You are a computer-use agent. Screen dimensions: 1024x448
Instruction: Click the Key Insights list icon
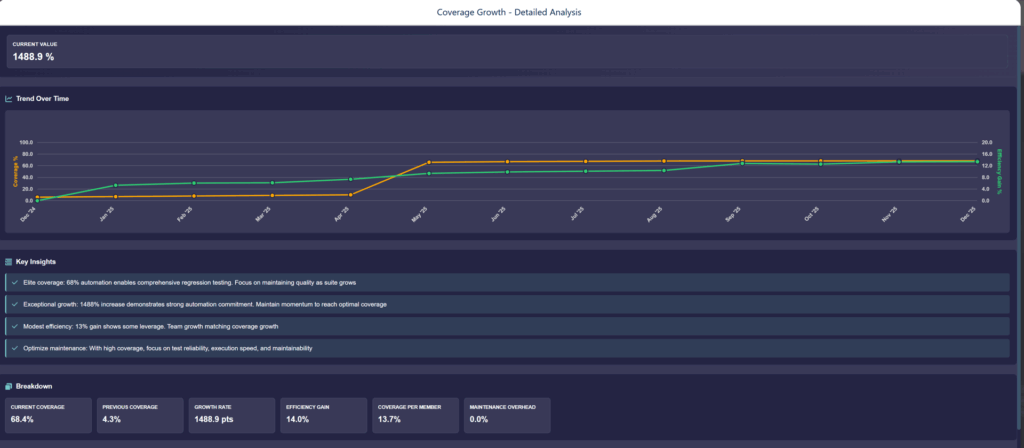coord(9,261)
